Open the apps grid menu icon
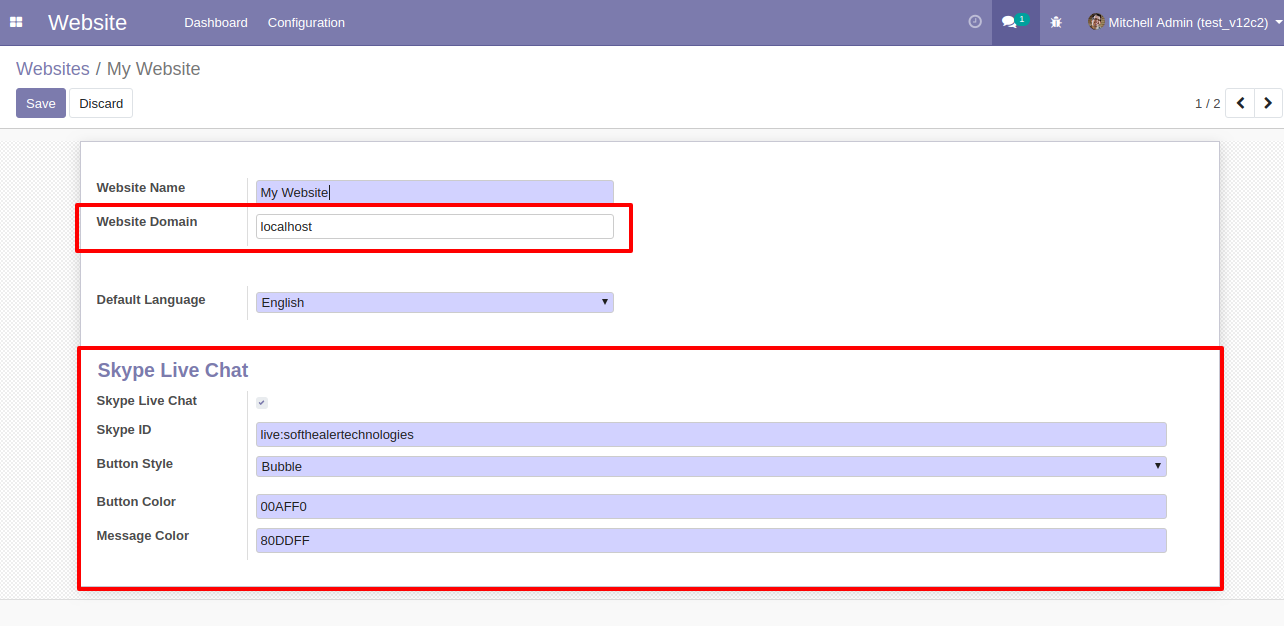The height and width of the screenshot is (626, 1284). click(16, 22)
